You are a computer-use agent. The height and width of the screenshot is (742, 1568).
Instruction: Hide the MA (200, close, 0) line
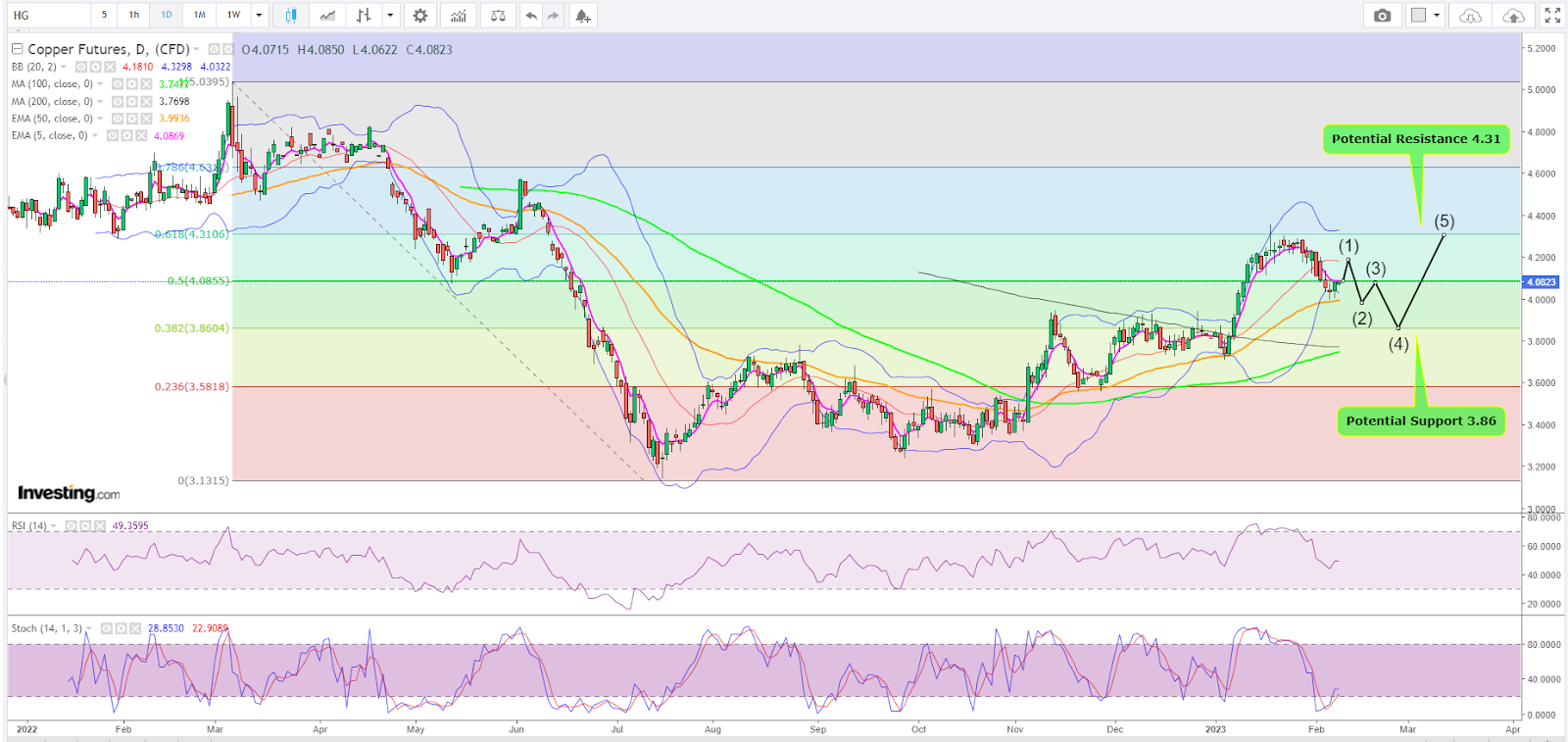[118, 101]
